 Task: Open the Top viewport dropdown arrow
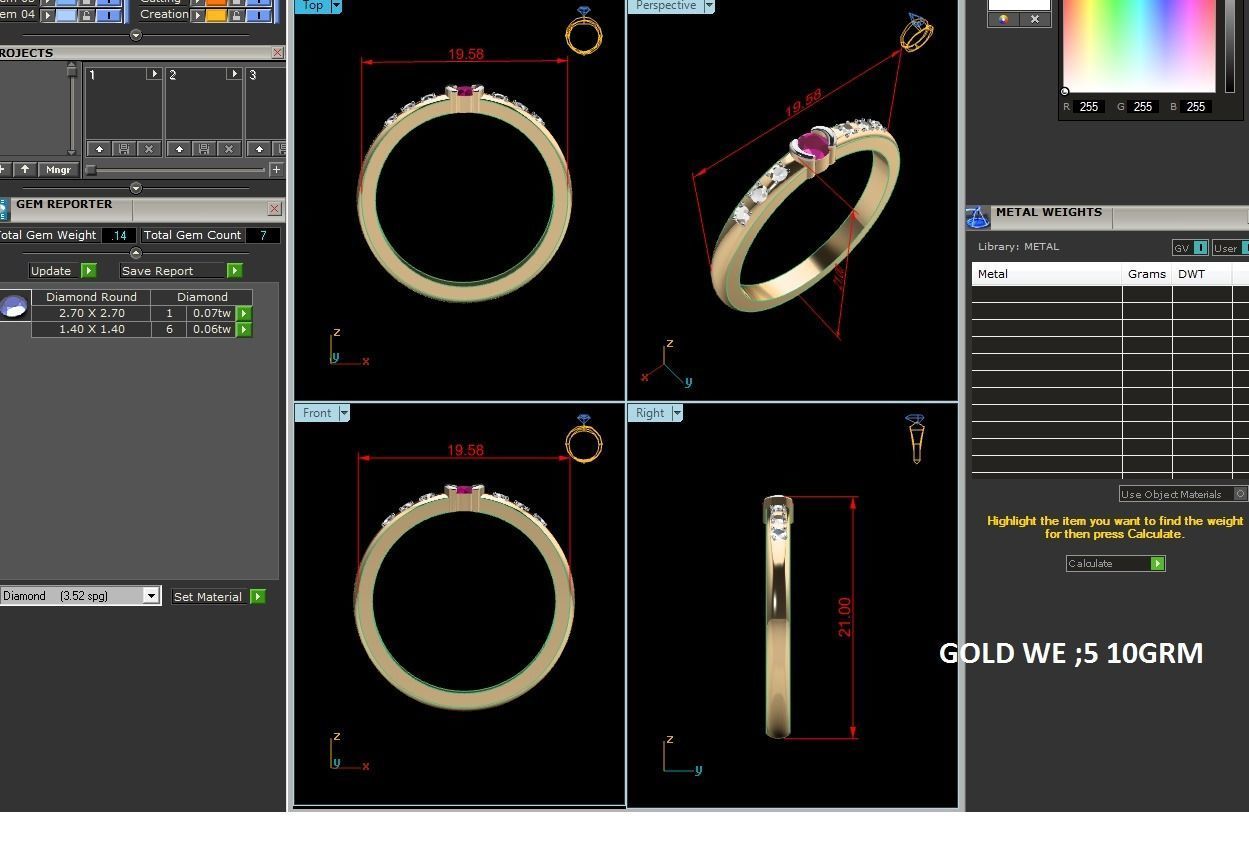click(336, 6)
